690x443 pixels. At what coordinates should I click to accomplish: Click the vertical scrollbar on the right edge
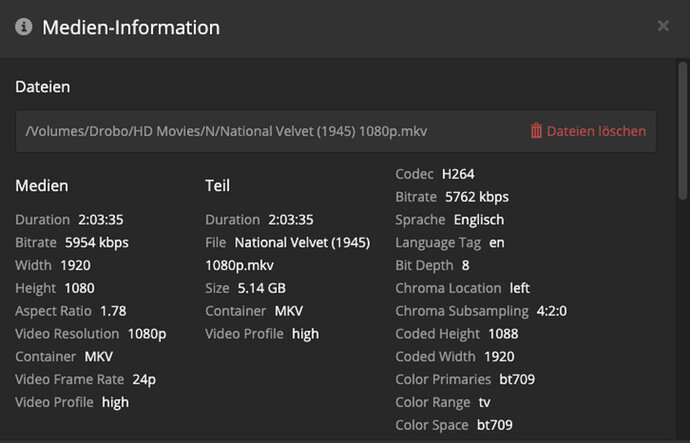pyautogui.click(x=683, y=120)
